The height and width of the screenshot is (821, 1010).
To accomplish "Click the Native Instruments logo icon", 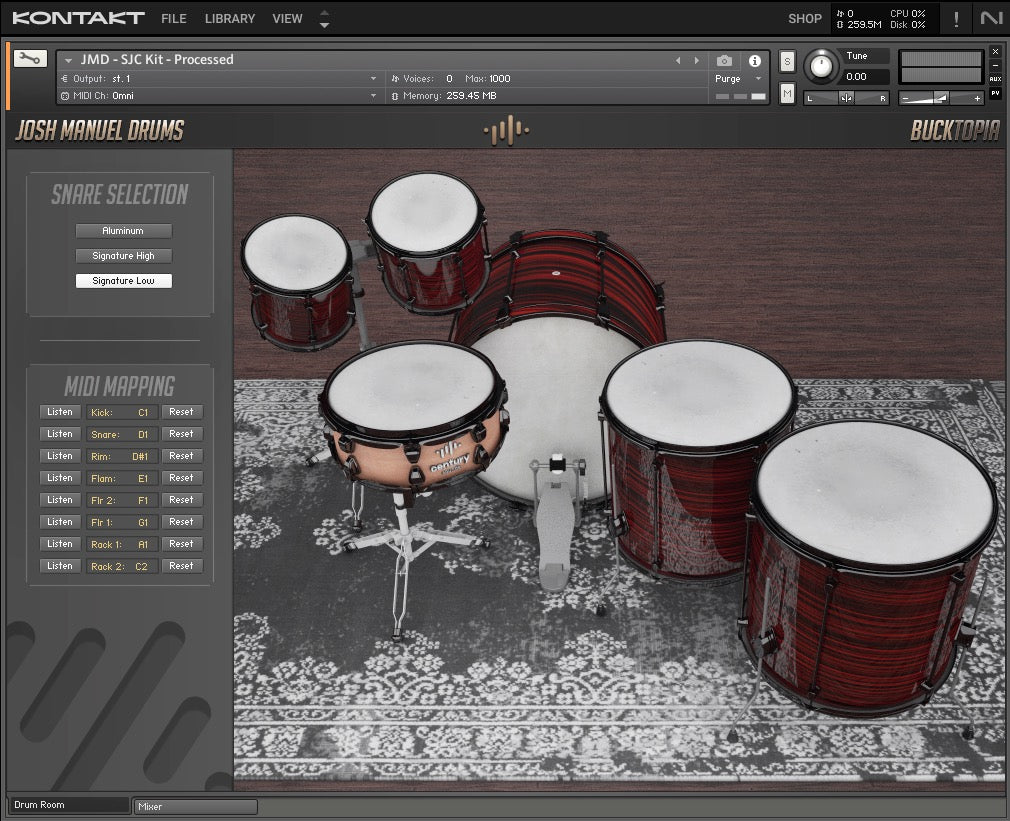I will point(990,18).
